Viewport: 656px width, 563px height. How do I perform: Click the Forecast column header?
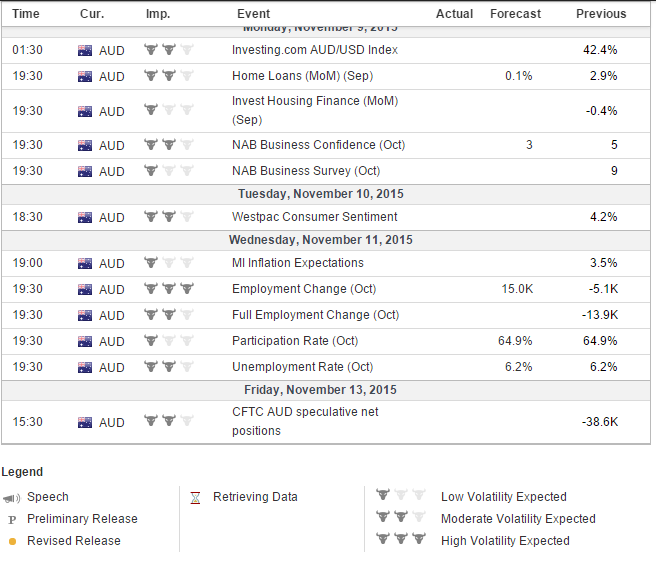(515, 14)
